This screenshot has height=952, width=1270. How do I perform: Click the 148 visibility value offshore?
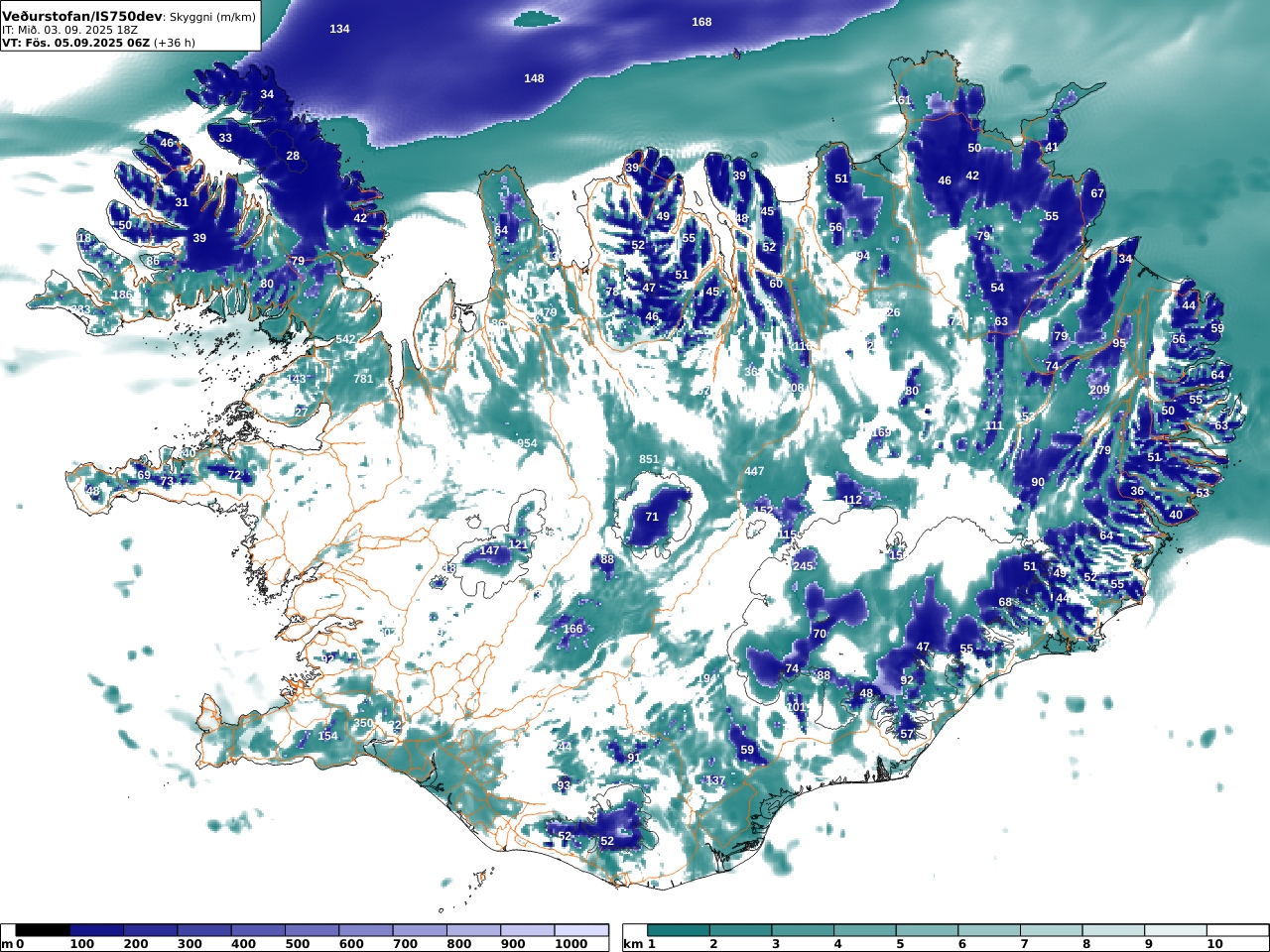tap(534, 78)
